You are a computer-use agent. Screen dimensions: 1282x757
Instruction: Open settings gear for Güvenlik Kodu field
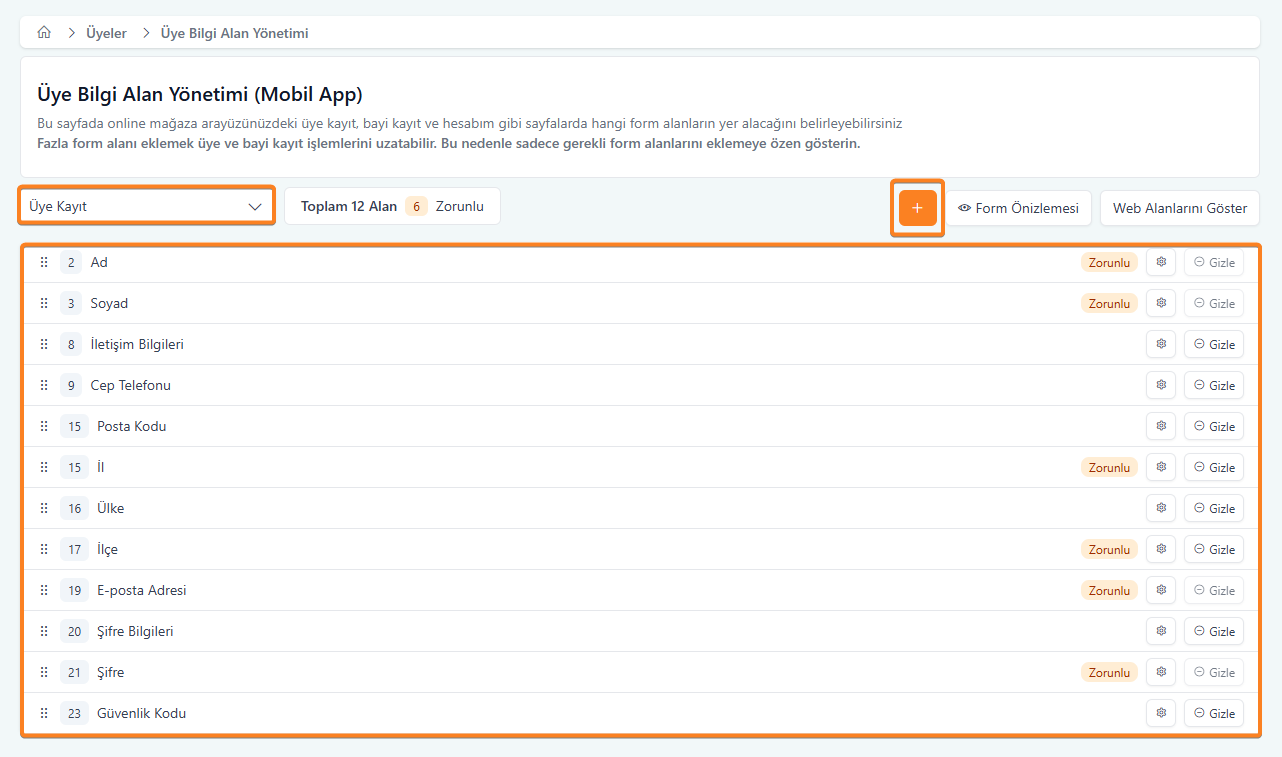point(1161,714)
